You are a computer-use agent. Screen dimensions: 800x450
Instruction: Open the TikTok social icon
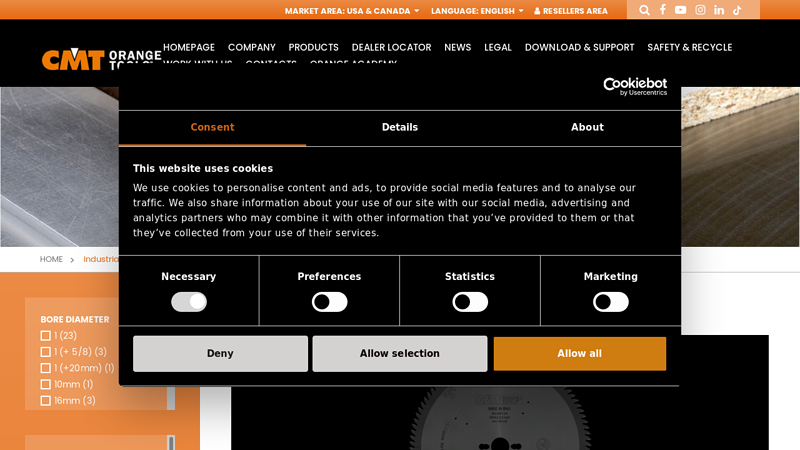(737, 10)
